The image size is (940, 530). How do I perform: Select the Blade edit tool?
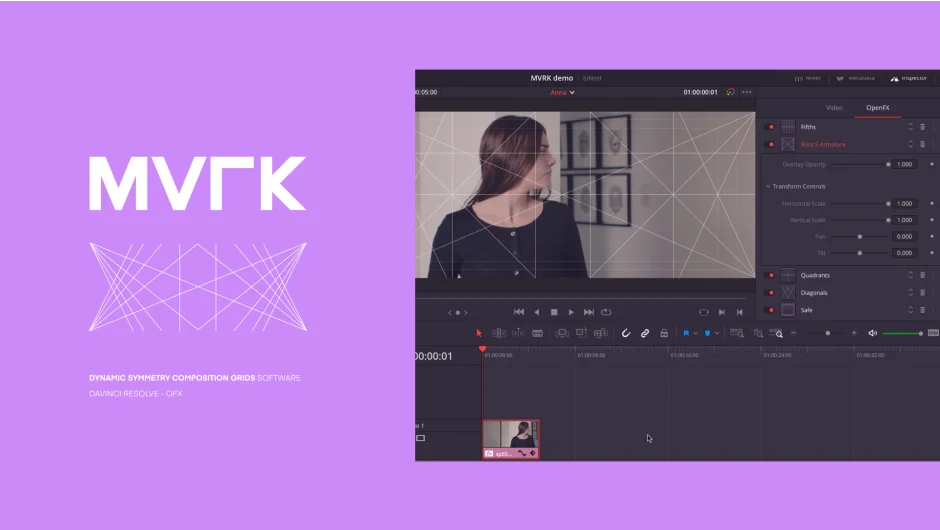click(538, 333)
